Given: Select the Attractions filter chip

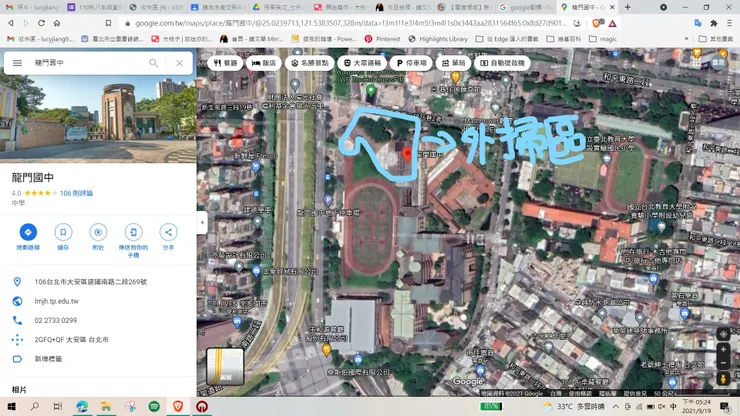Looking at the screenshot, I should (310, 63).
